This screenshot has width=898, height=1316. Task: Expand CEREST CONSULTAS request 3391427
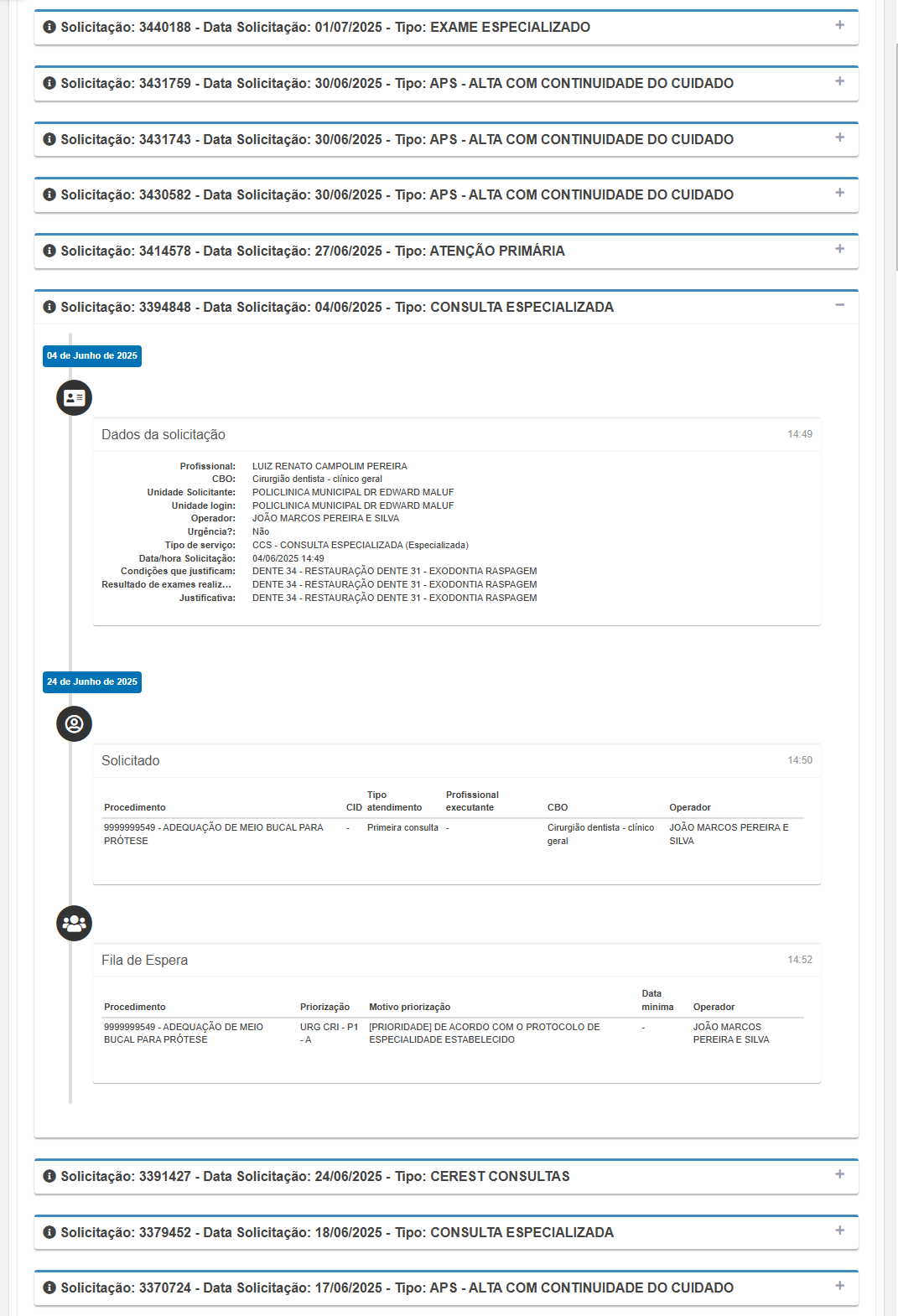click(x=839, y=1174)
